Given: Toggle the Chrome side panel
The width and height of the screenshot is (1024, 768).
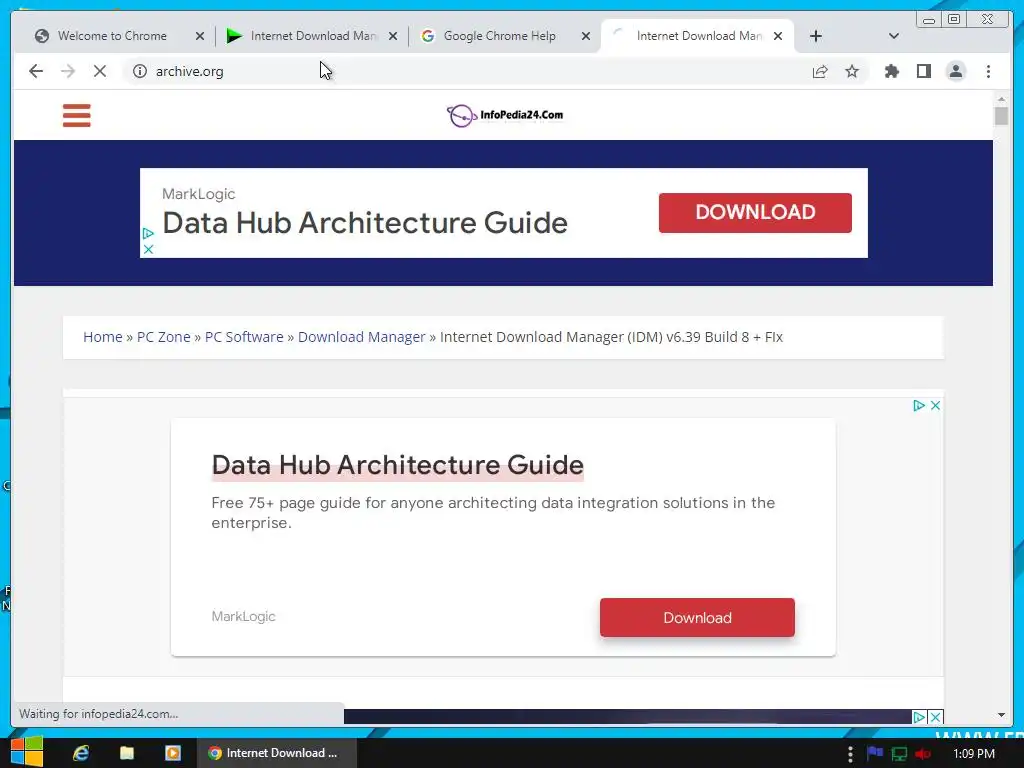Looking at the screenshot, I should coord(923,71).
